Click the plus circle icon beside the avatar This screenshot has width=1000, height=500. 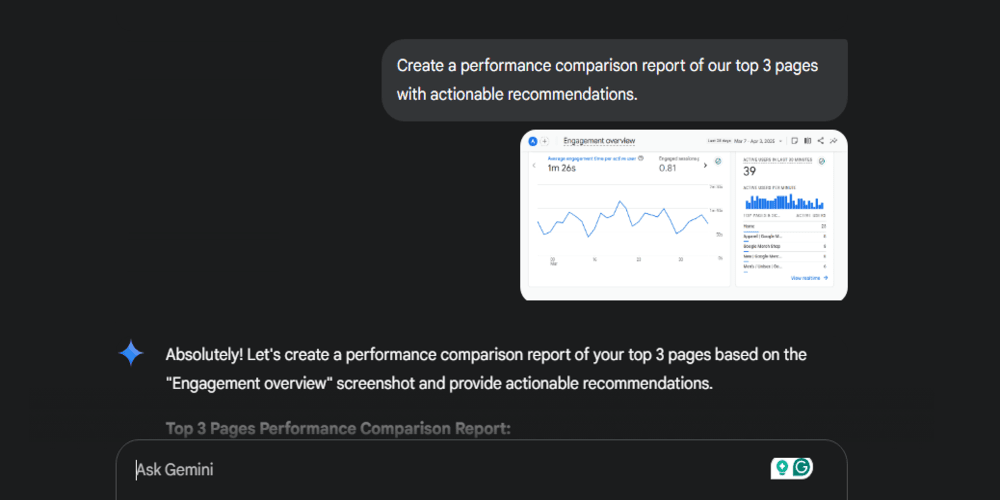point(544,141)
